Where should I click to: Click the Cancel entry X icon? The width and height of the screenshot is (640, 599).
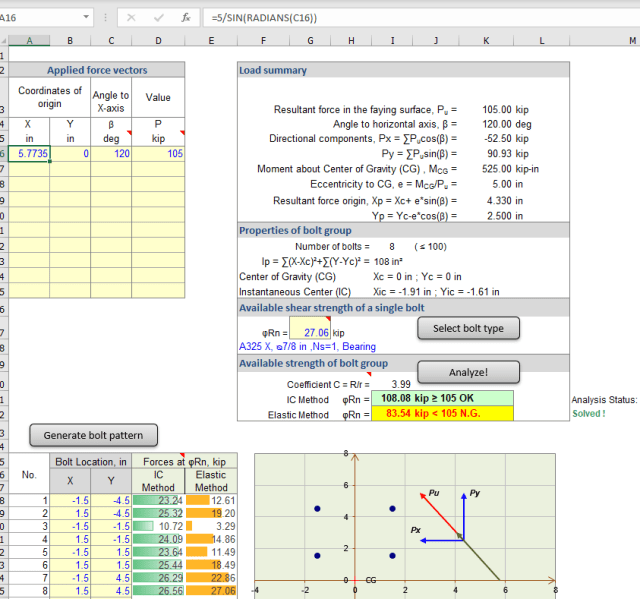(131, 17)
